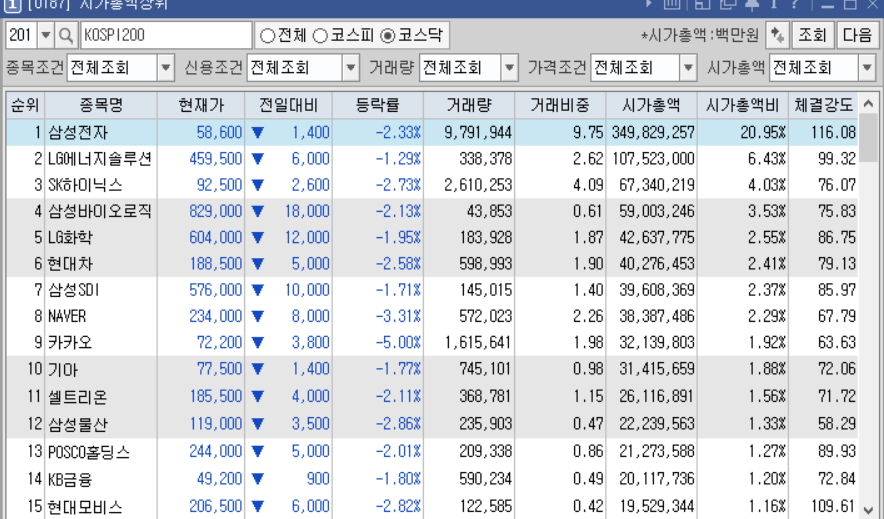Select the 코스피 radio button
The height and width of the screenshot is (519, 884).
(320, 36)
